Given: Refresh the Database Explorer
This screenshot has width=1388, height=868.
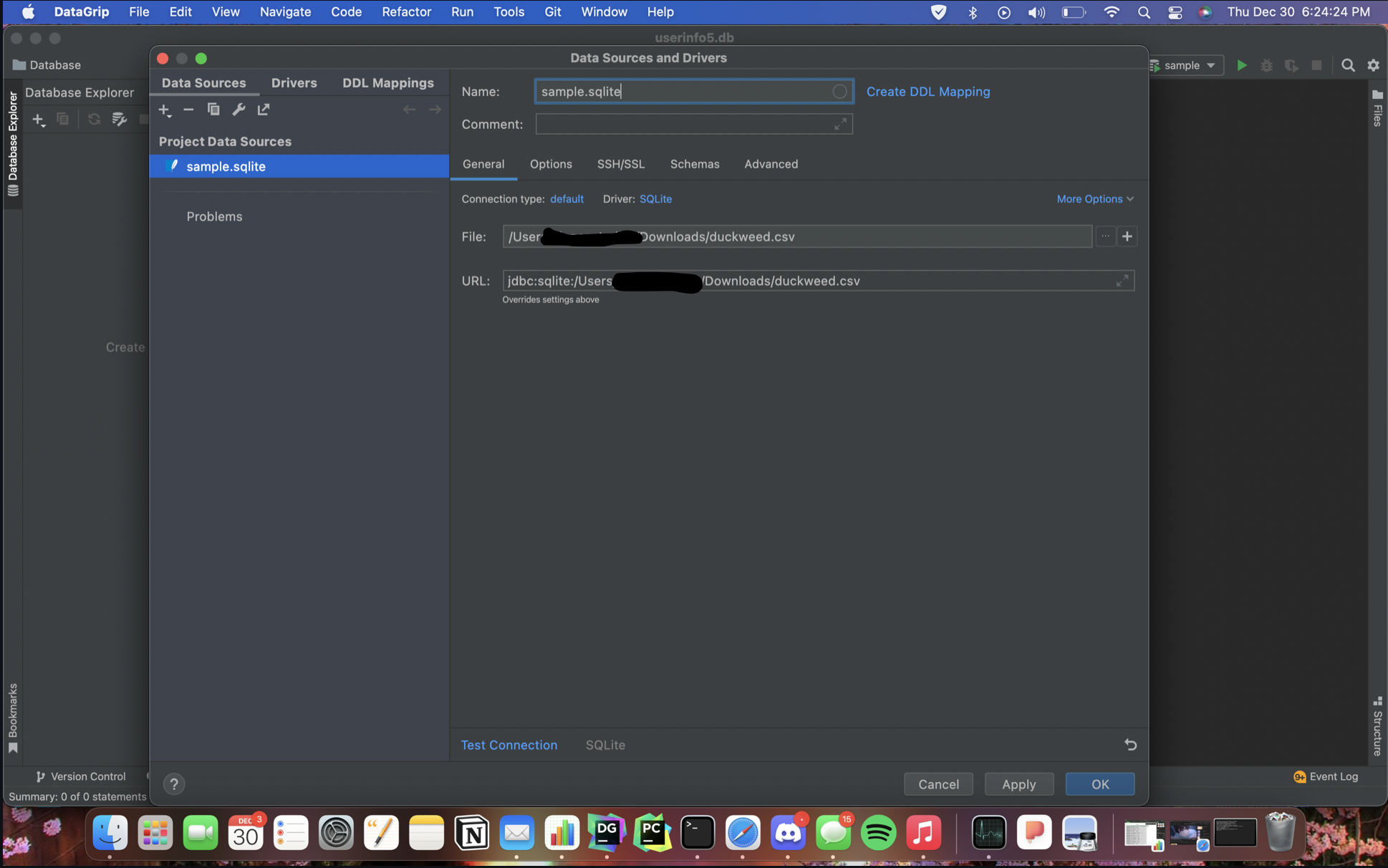Looking at the screenshot, I should [x=94, y=119].
